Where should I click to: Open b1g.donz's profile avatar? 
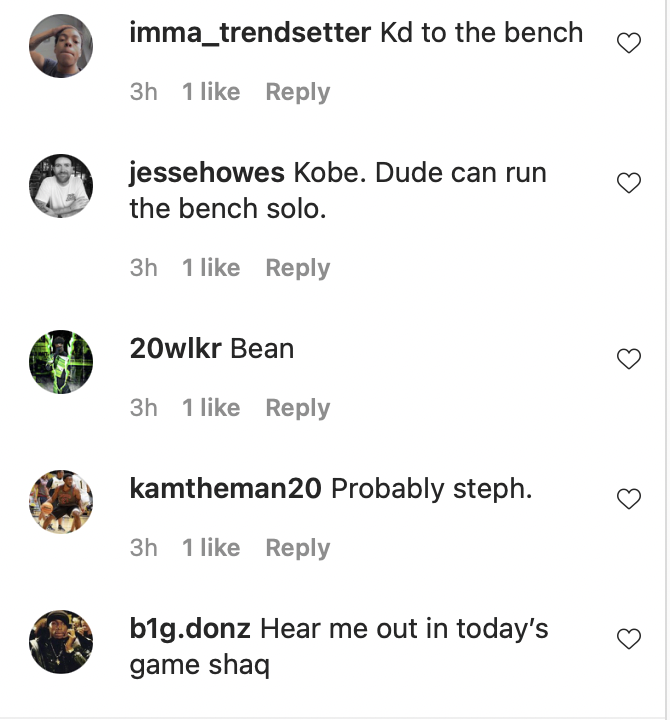click(x=61, y=642)
